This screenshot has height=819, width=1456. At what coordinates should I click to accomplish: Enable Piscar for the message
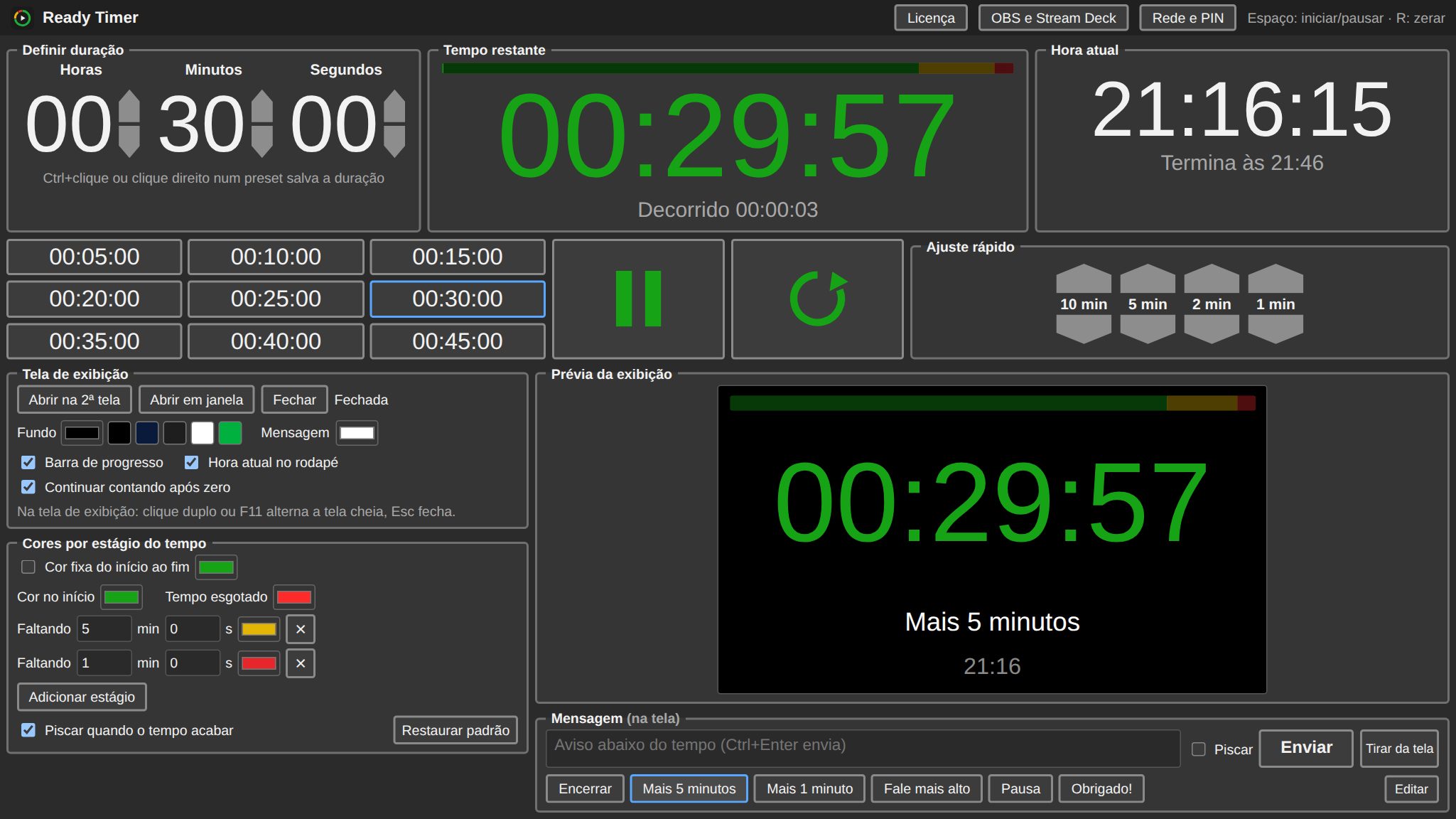tap(1199, 749)
